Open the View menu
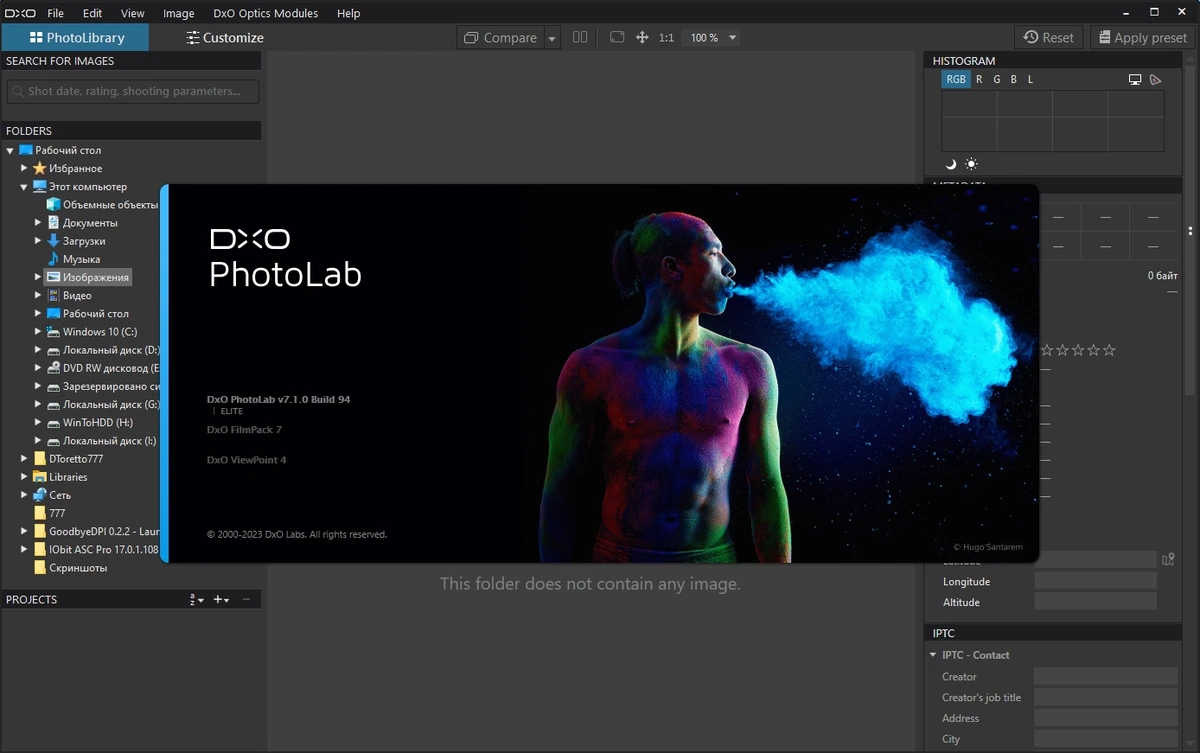This screenshot has height=753, width=1200. coord(132,13)
